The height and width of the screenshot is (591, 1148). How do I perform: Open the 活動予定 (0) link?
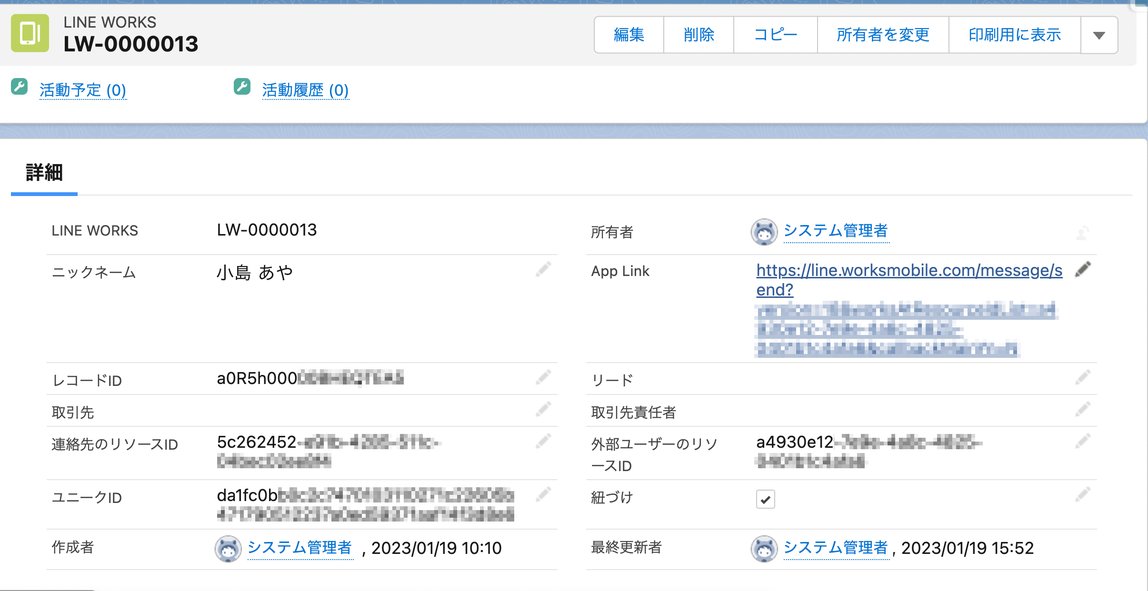tap(83, 91)
